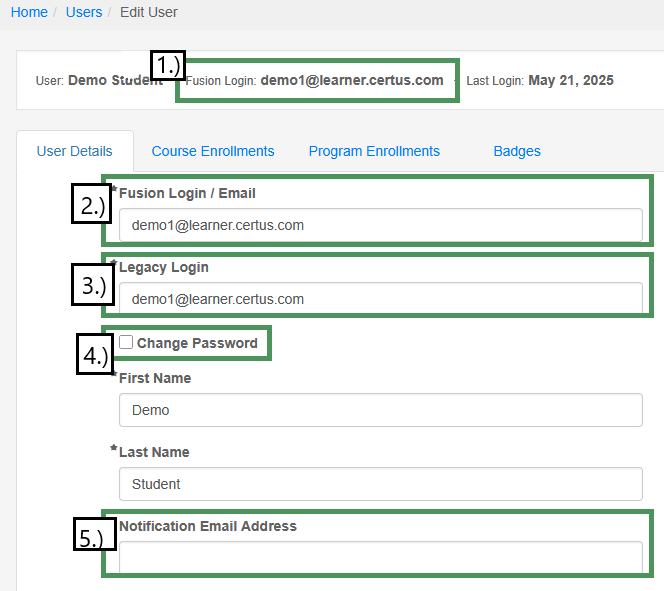
Task: Click the Fusion Login / Email input field
Action: (380, 225)
